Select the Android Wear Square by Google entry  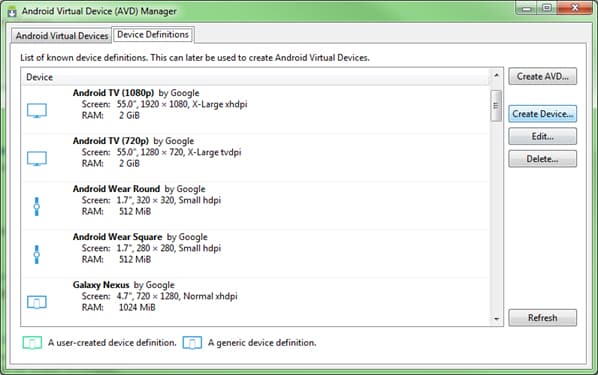(x=256, y=254)
